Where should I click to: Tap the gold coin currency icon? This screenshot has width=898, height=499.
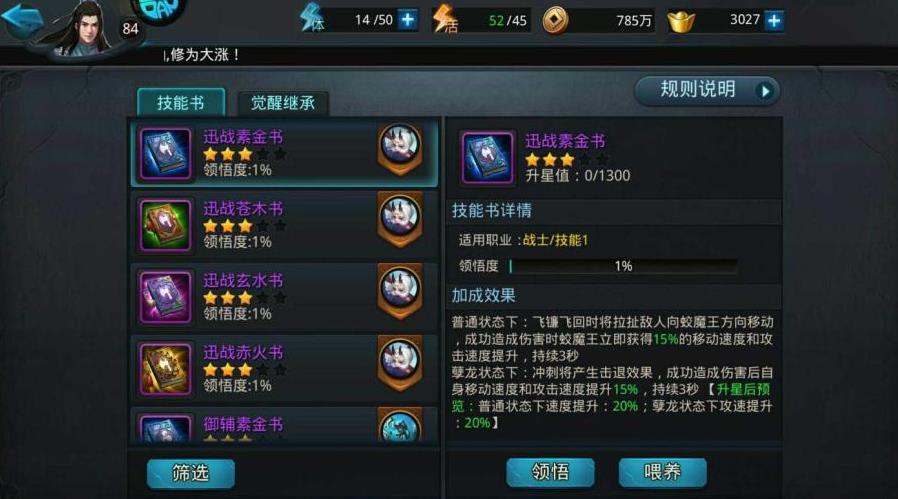(x=555, y=21)
